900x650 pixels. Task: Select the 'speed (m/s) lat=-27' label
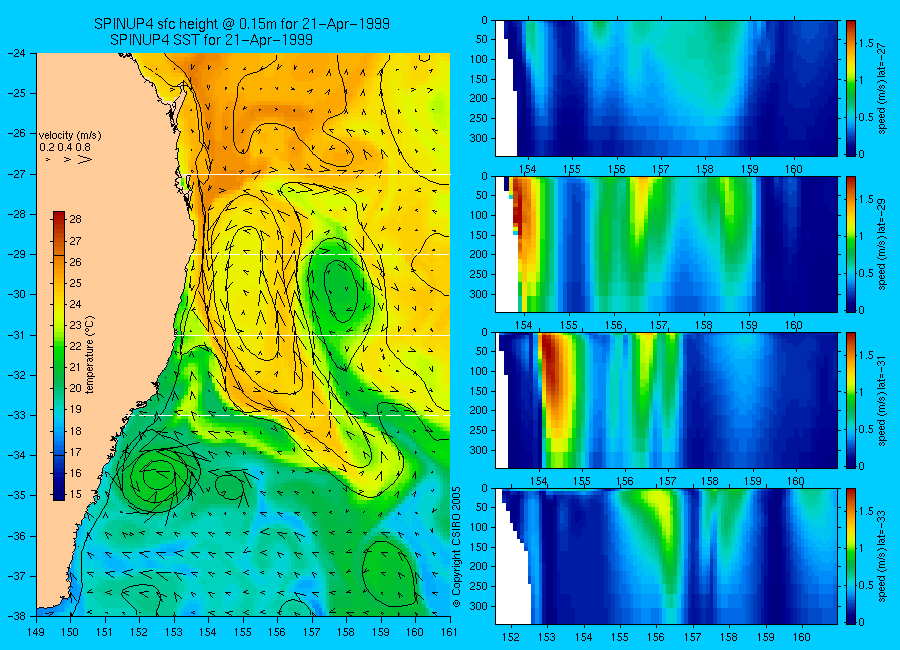pos(883,89)
